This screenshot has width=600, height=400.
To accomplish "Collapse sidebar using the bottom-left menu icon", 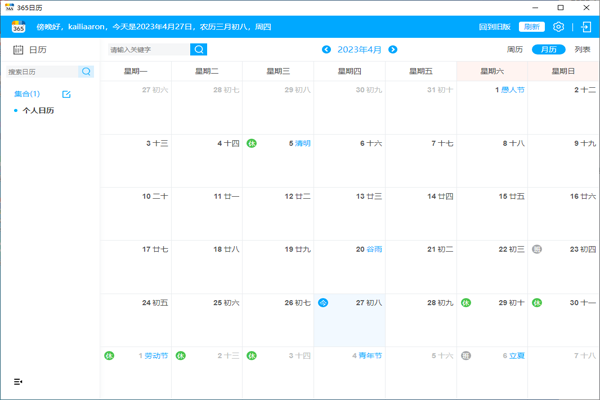I will click(x=18, y=382).
